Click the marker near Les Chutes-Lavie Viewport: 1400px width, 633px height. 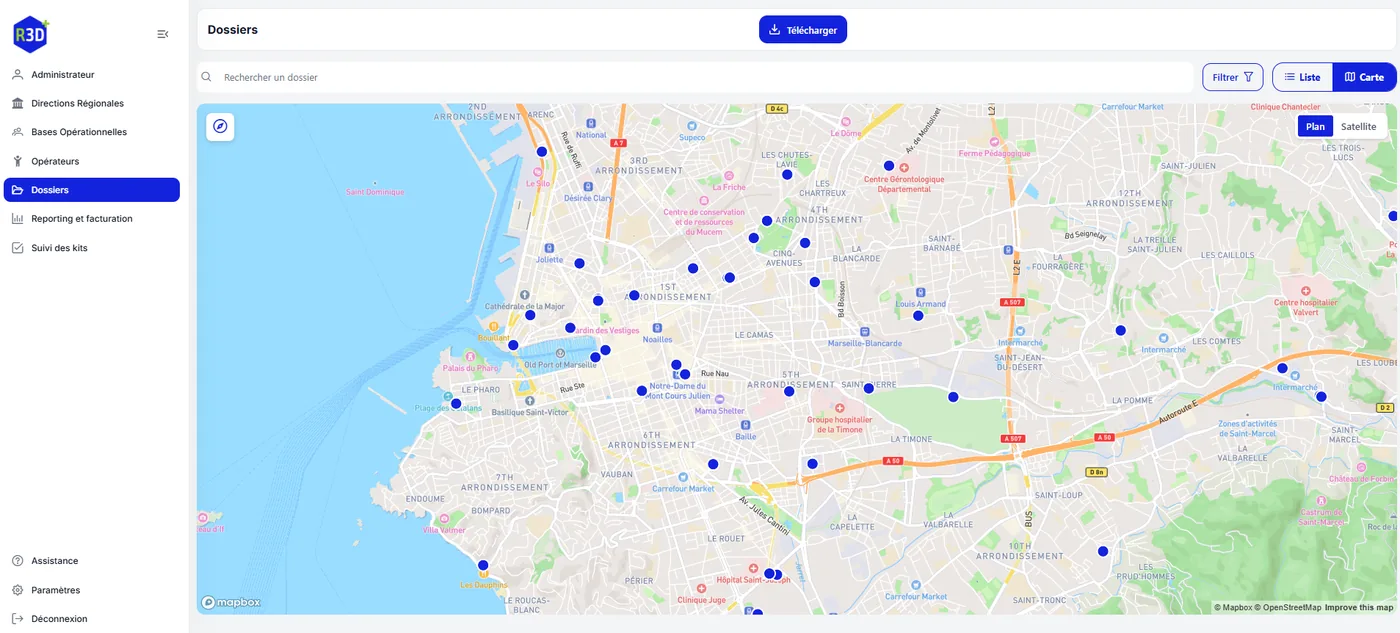coord(787,174)
